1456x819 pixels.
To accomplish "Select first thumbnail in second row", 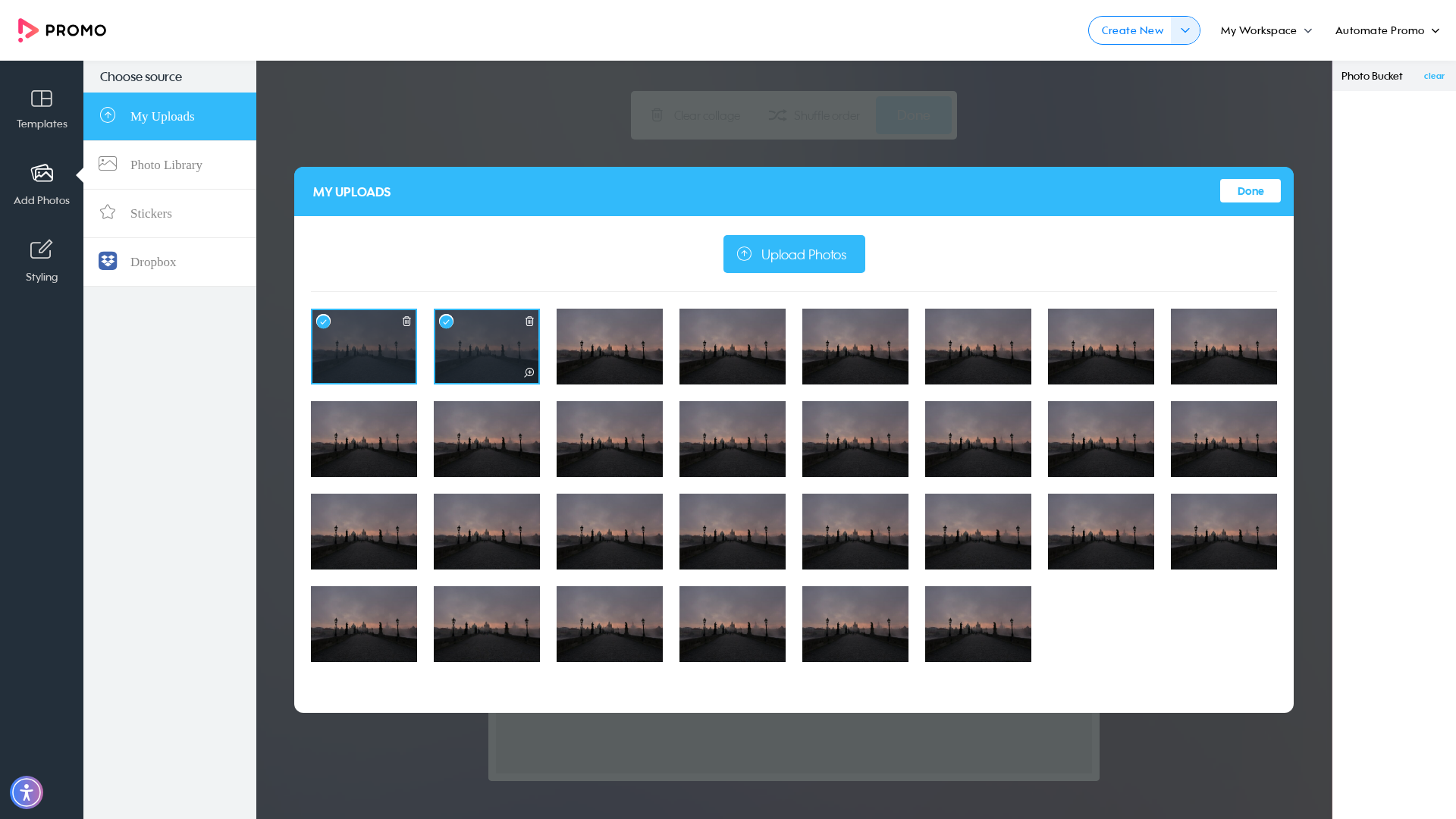I will (364, 439).
